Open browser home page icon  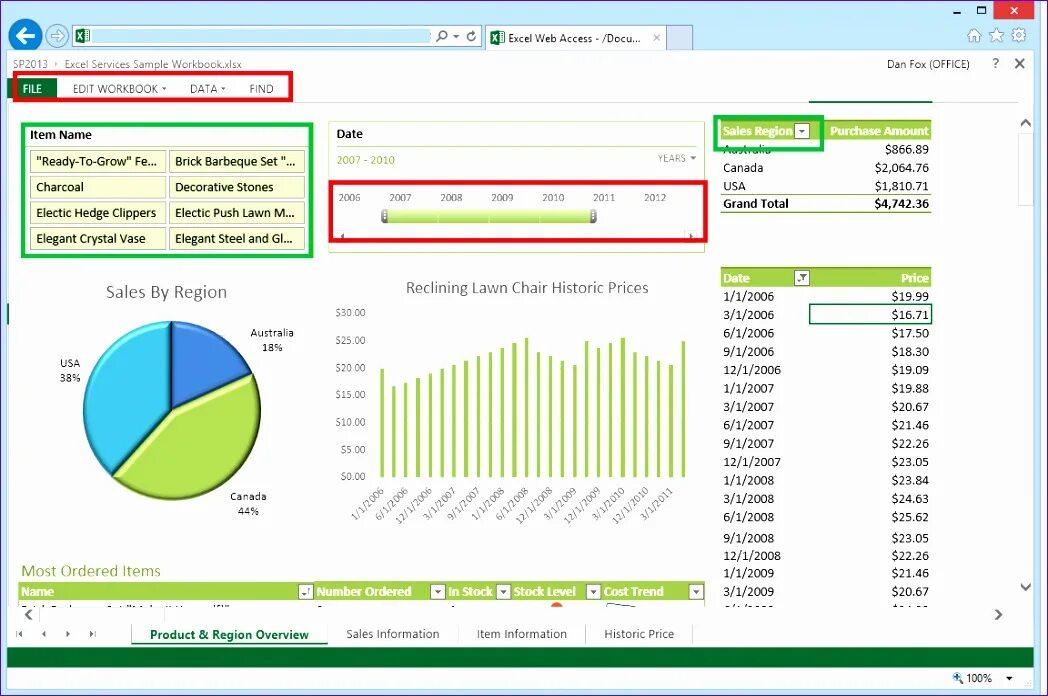click(x=974, y=35)
